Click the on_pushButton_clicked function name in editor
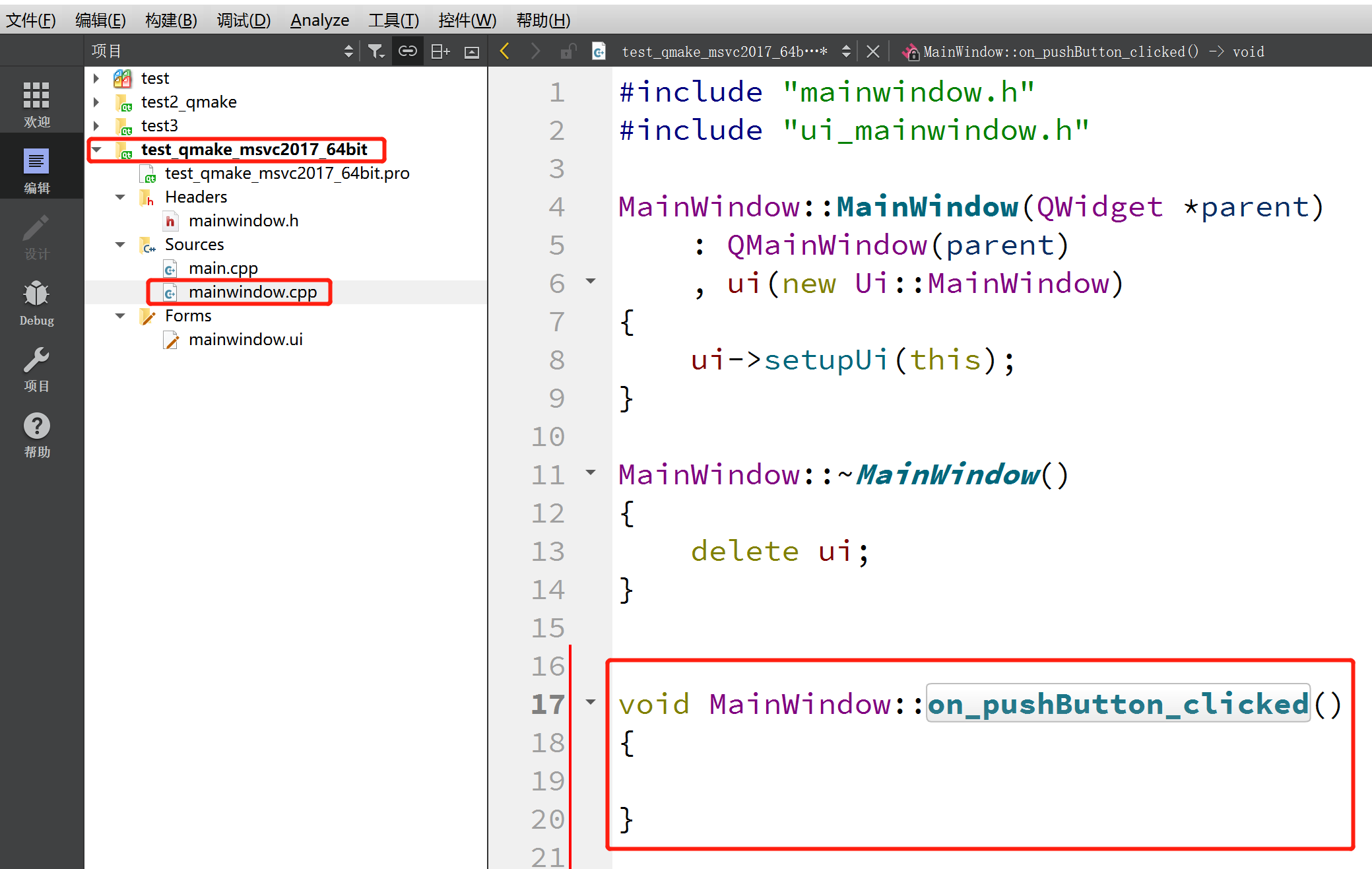Viewport: 1372px width, 869px height. [x=1117, y=704]
